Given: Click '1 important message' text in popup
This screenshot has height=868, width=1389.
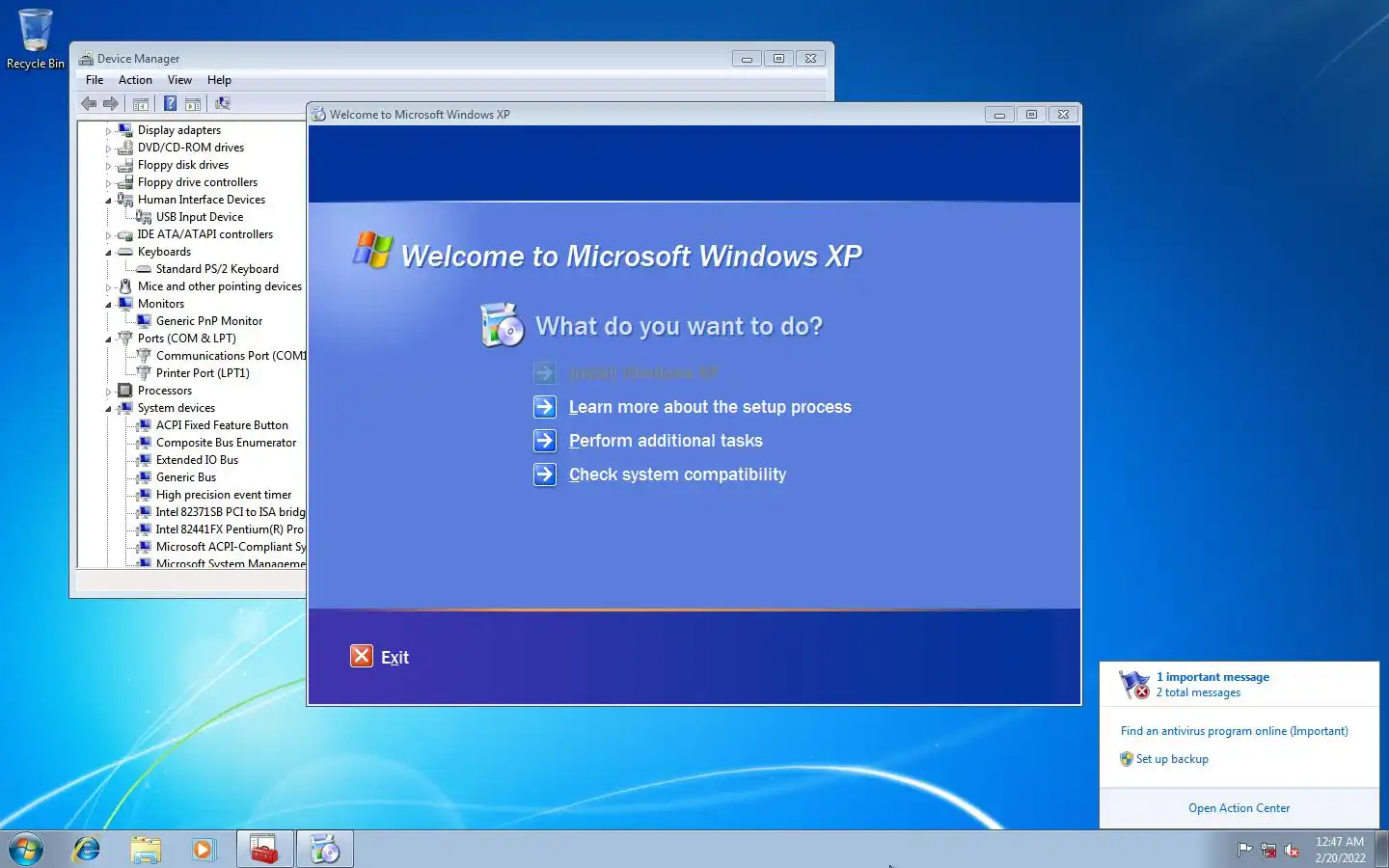Looking at the screenshot, I should coord(1212,677).
